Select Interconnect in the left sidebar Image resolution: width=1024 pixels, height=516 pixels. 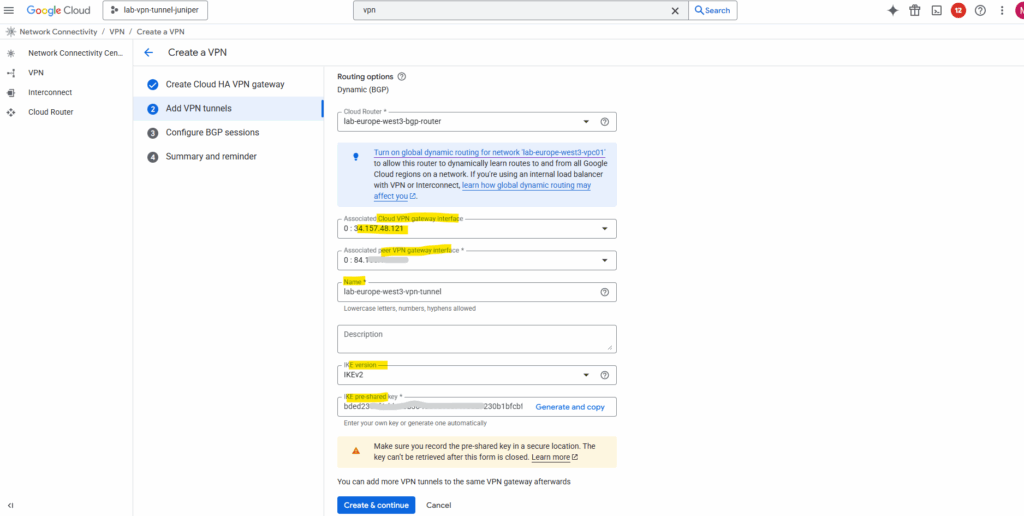click(x=50, y=92)
